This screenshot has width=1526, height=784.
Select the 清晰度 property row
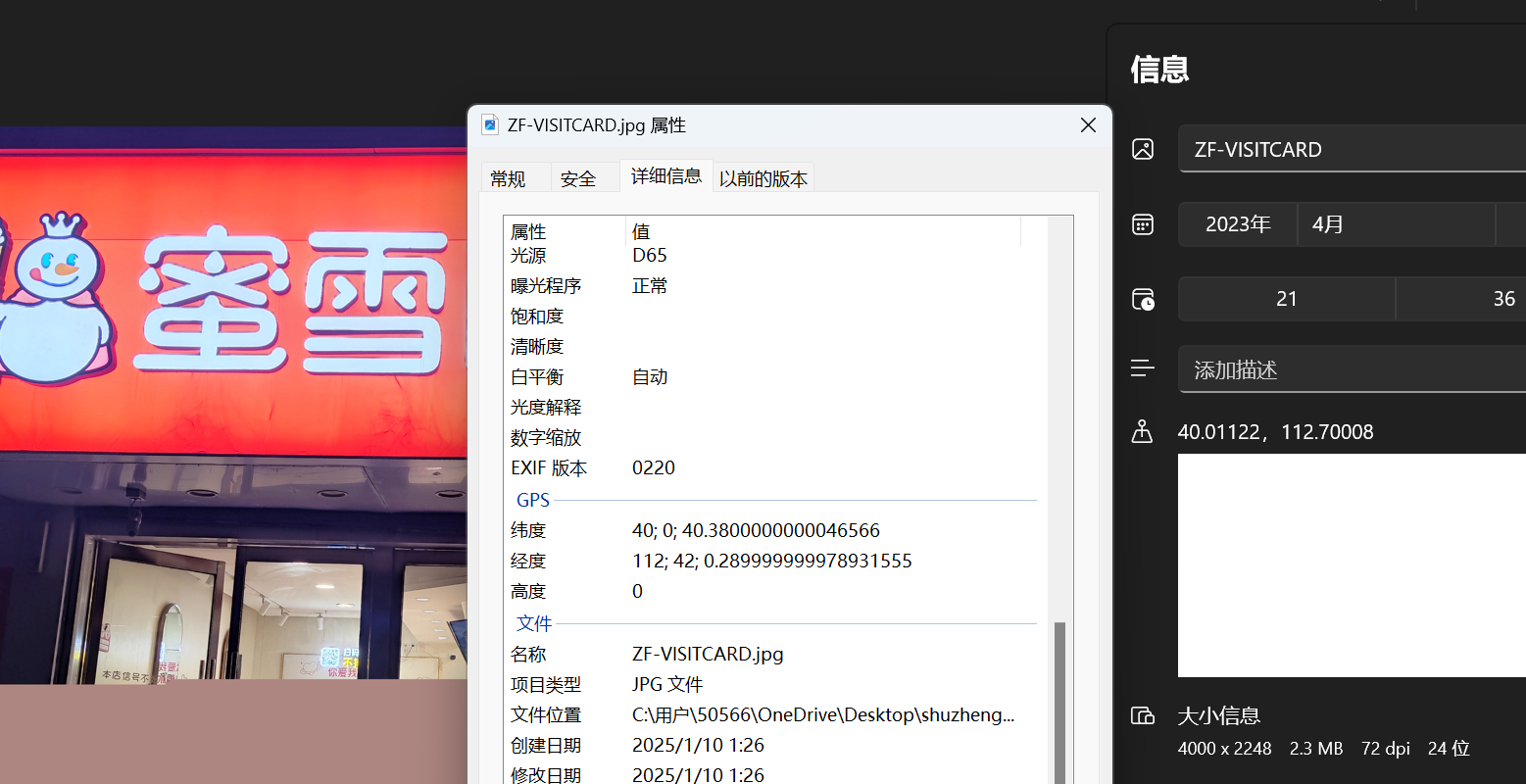click(x=774, y=346)
